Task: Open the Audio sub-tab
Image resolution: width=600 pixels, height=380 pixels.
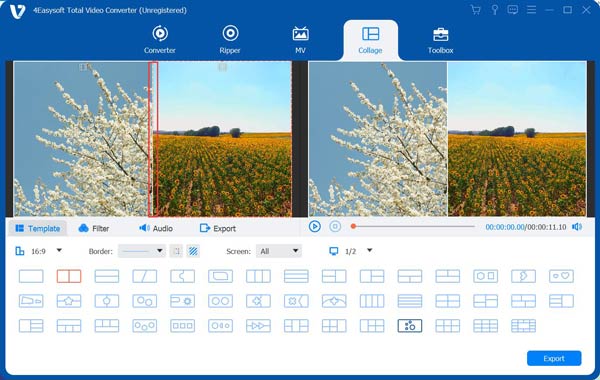Action: click(156, 228)
